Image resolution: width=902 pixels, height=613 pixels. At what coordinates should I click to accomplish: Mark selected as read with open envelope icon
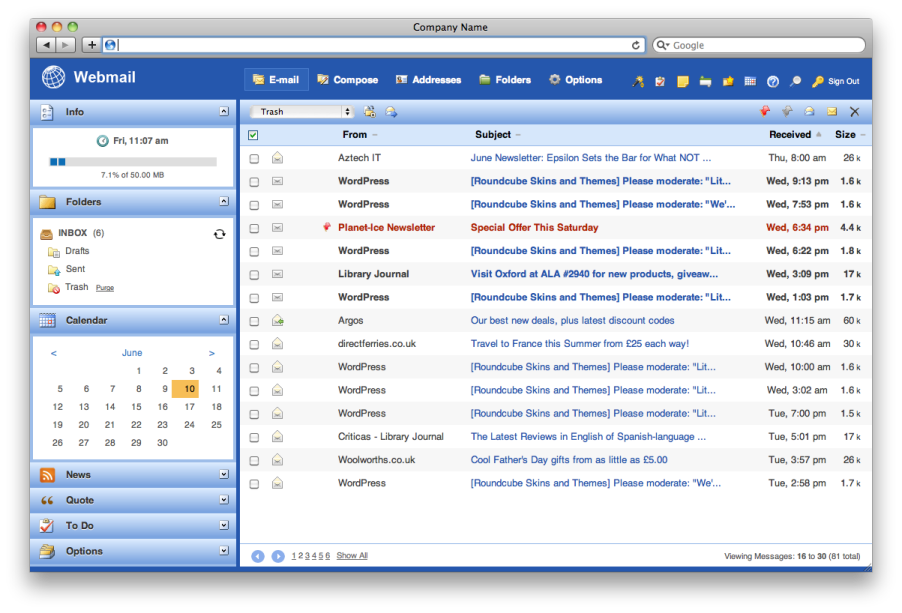(809, 111)
